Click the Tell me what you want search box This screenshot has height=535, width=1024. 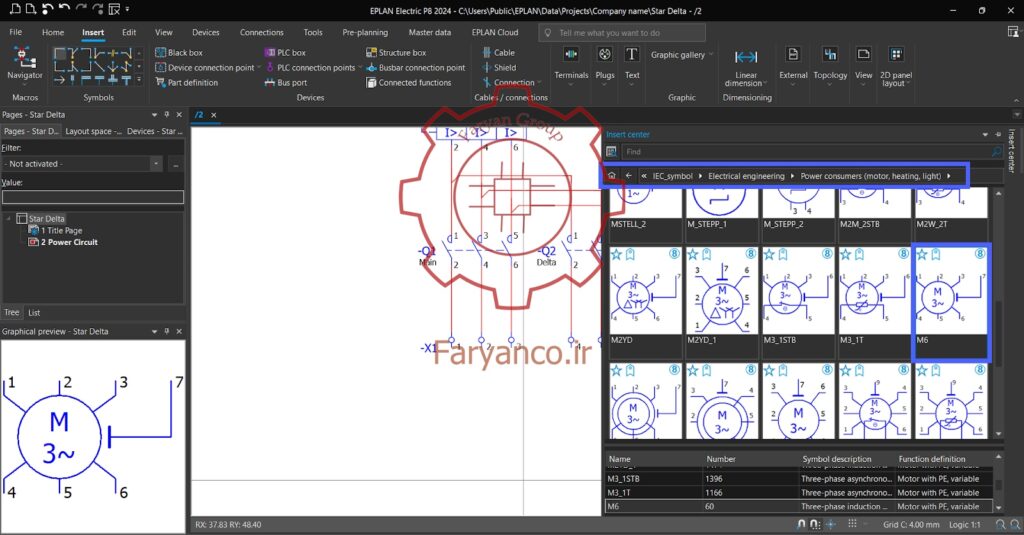click(x=622, y=33)
